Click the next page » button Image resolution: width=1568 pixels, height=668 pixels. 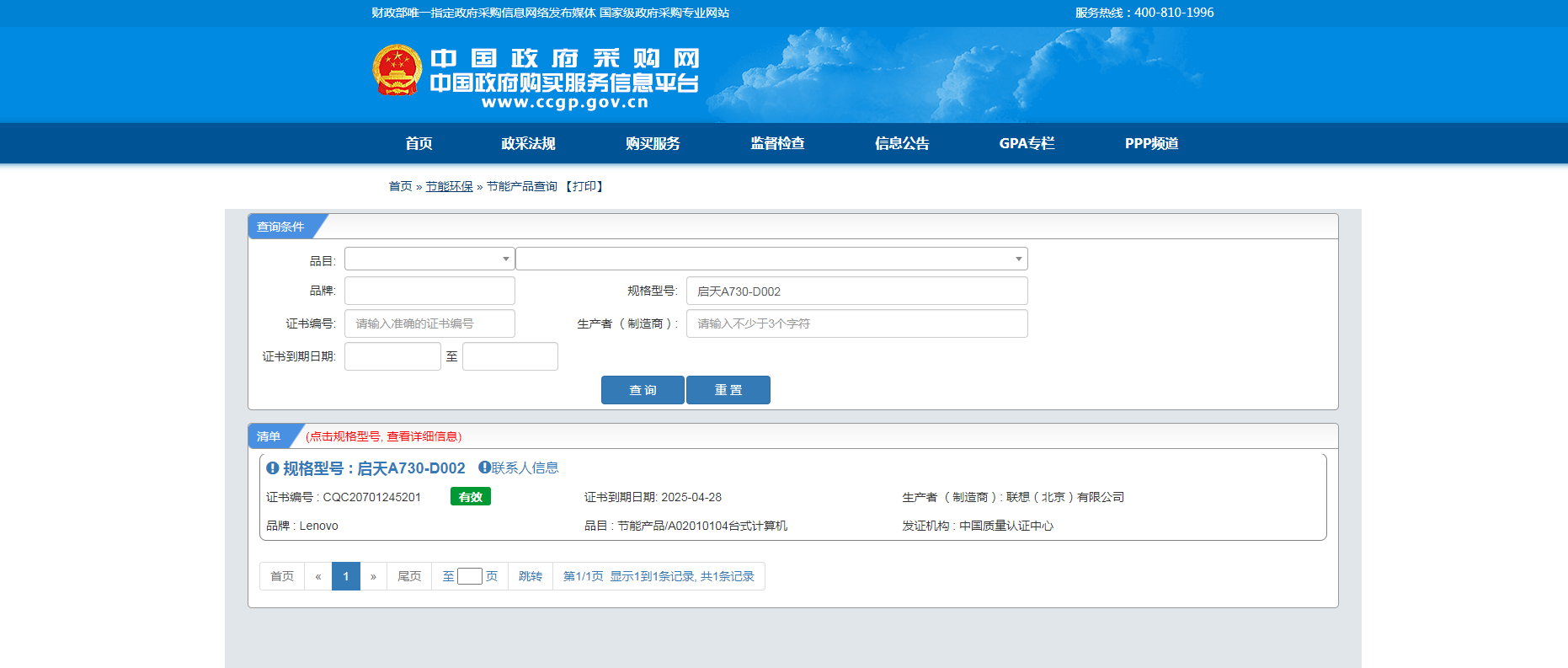click(374, 576)
